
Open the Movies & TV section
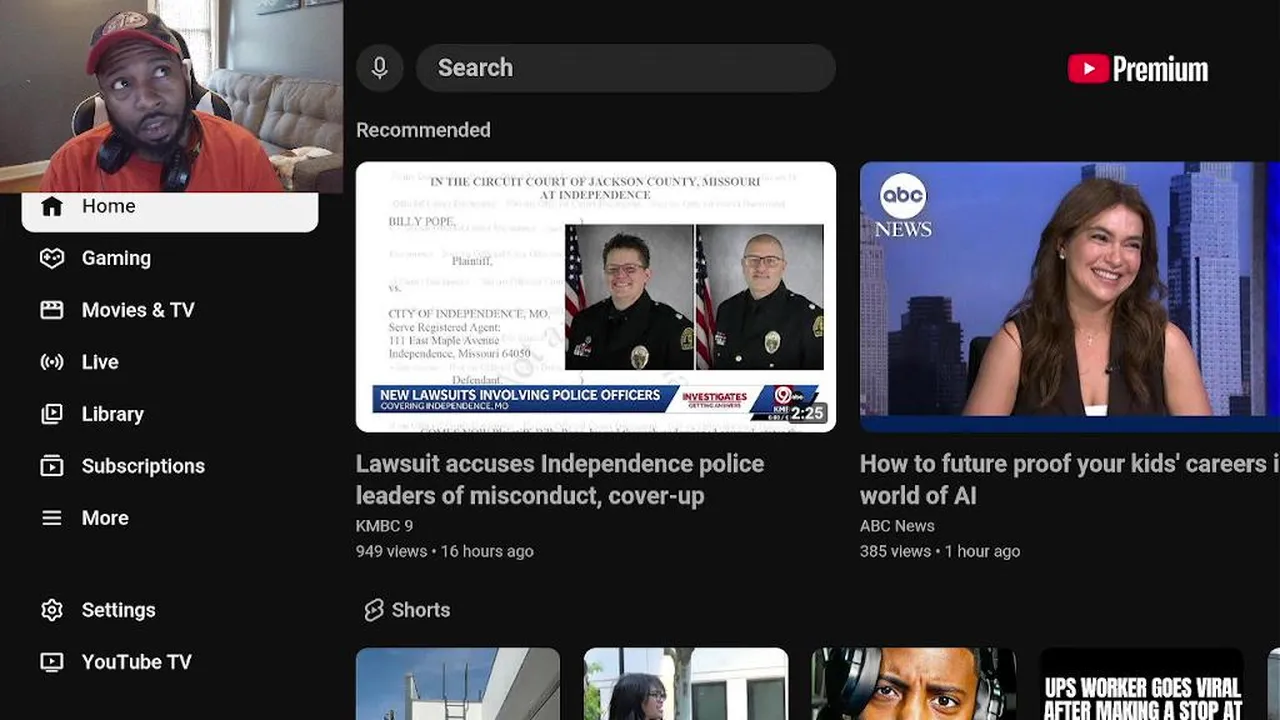pyautogui.click(x=138, y=310)
